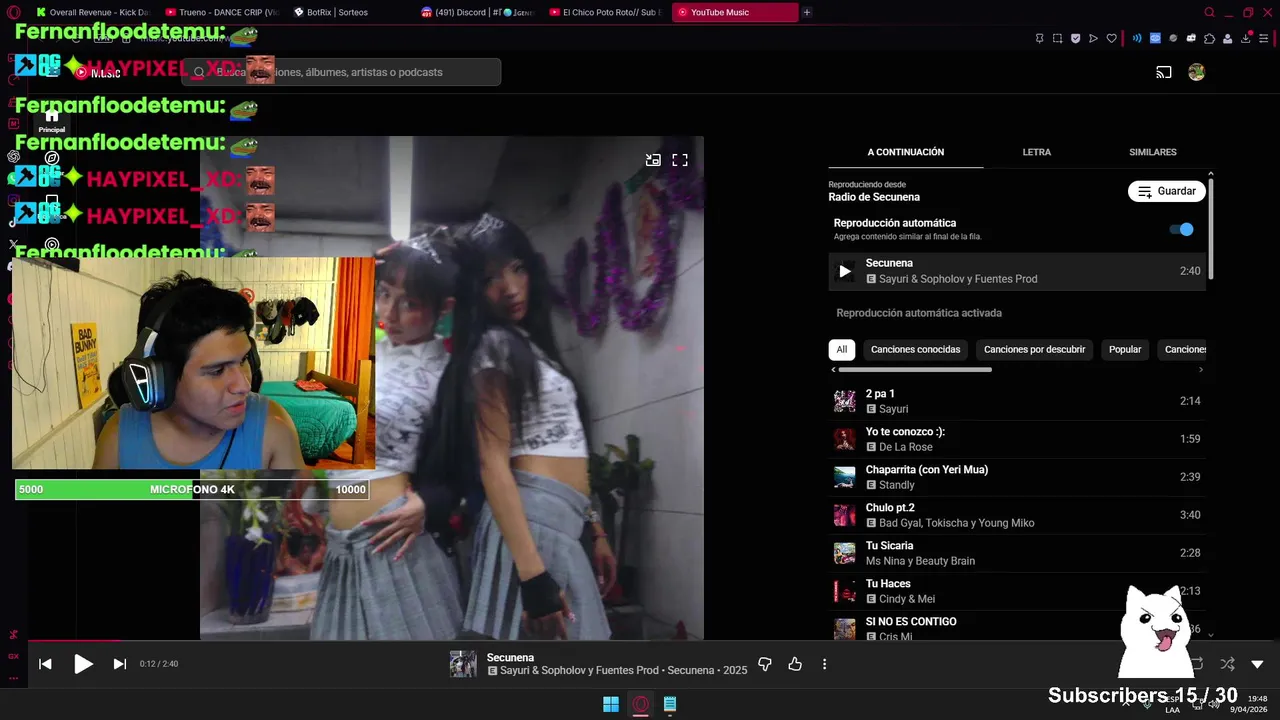The width and height of the screenshot is (1280, 720).
Task: Click the Opera GX taskbar icon
Action: pyautogui.click(x=641, y=704)
